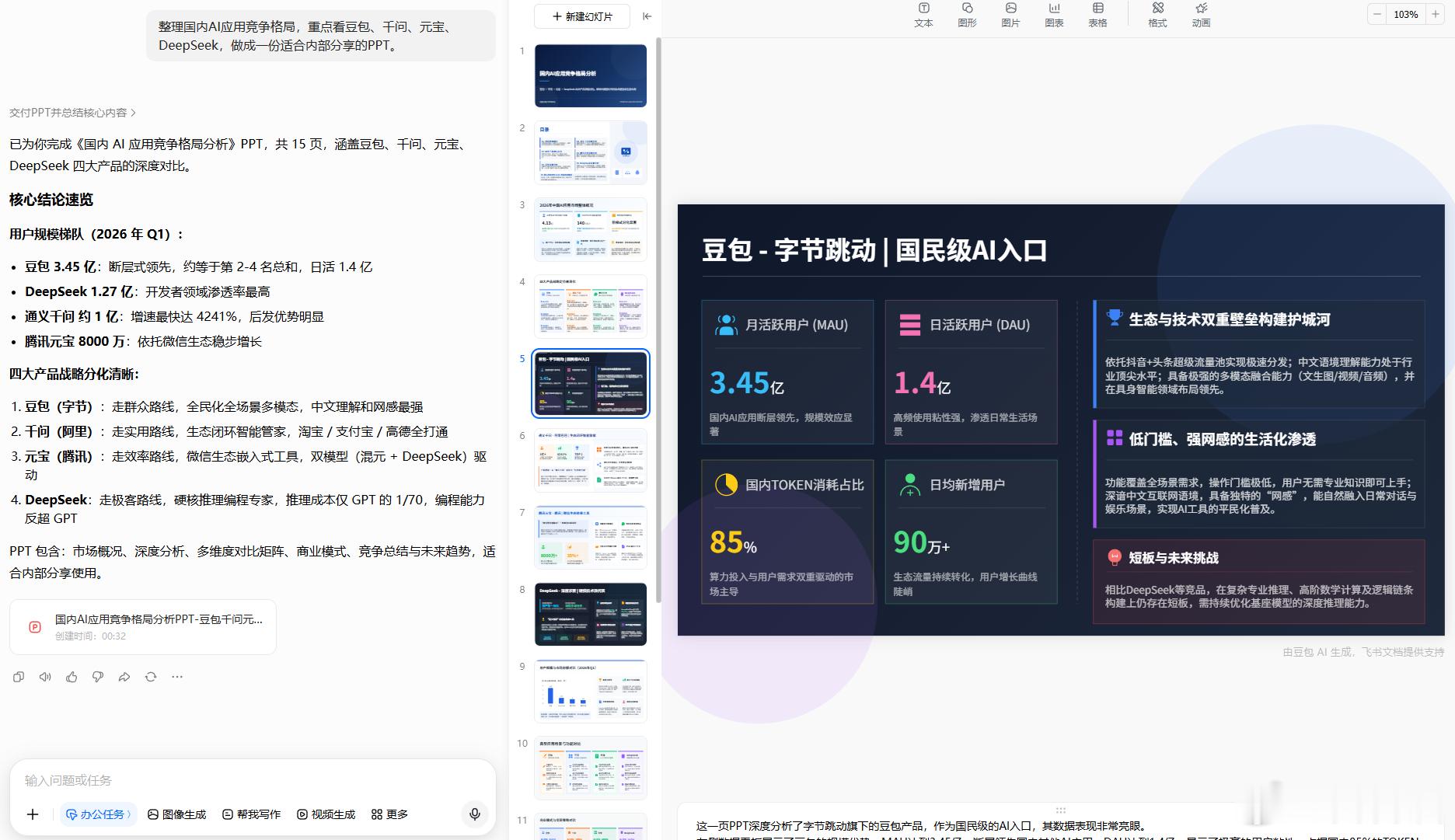Click 核心结论速览 heading in chat
The image size is (1455, 840).
pos(51,200)
